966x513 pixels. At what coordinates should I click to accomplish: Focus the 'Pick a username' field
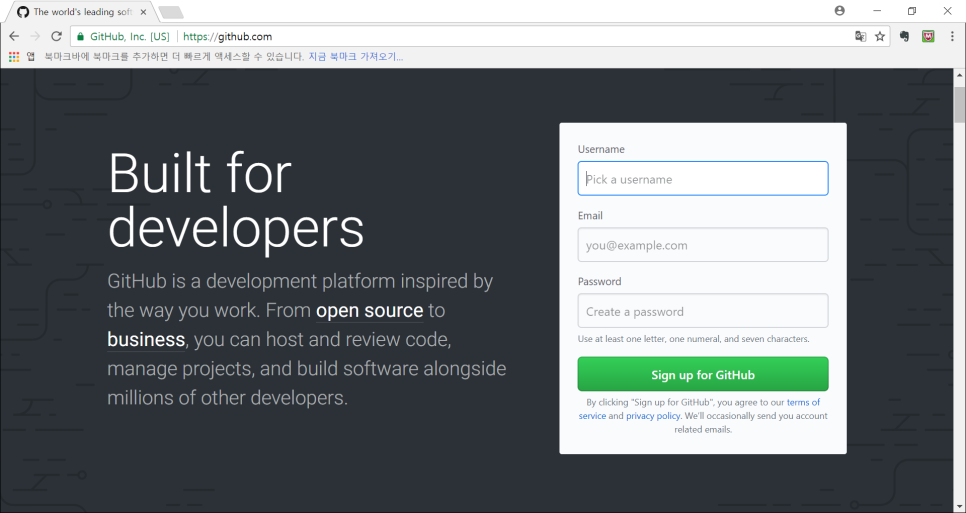(x=703, y=179)
